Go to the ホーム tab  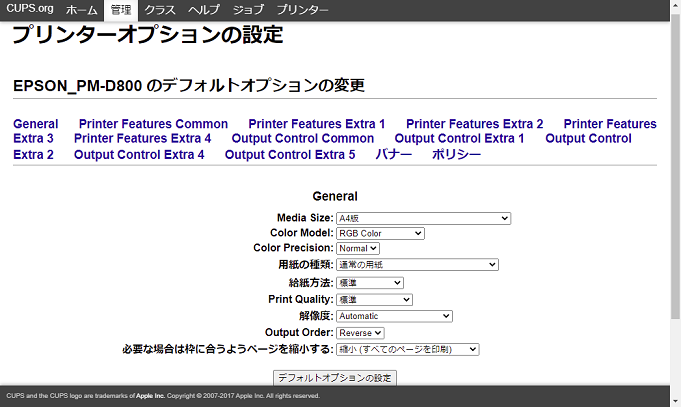coord(82,10)
